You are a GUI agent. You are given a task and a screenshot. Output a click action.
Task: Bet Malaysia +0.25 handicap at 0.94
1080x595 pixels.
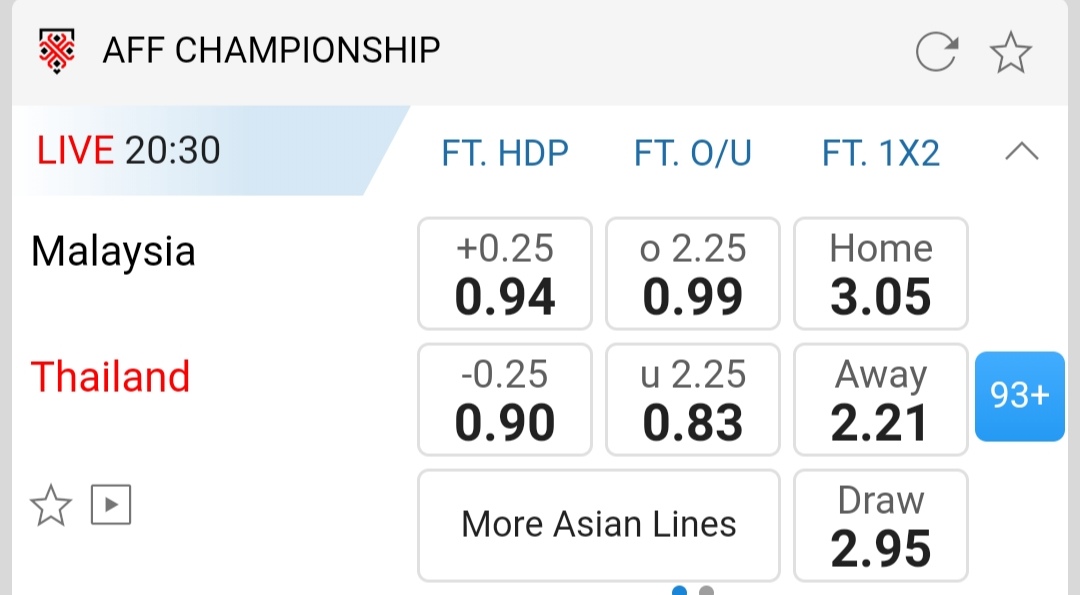click(x=505, y=273)
